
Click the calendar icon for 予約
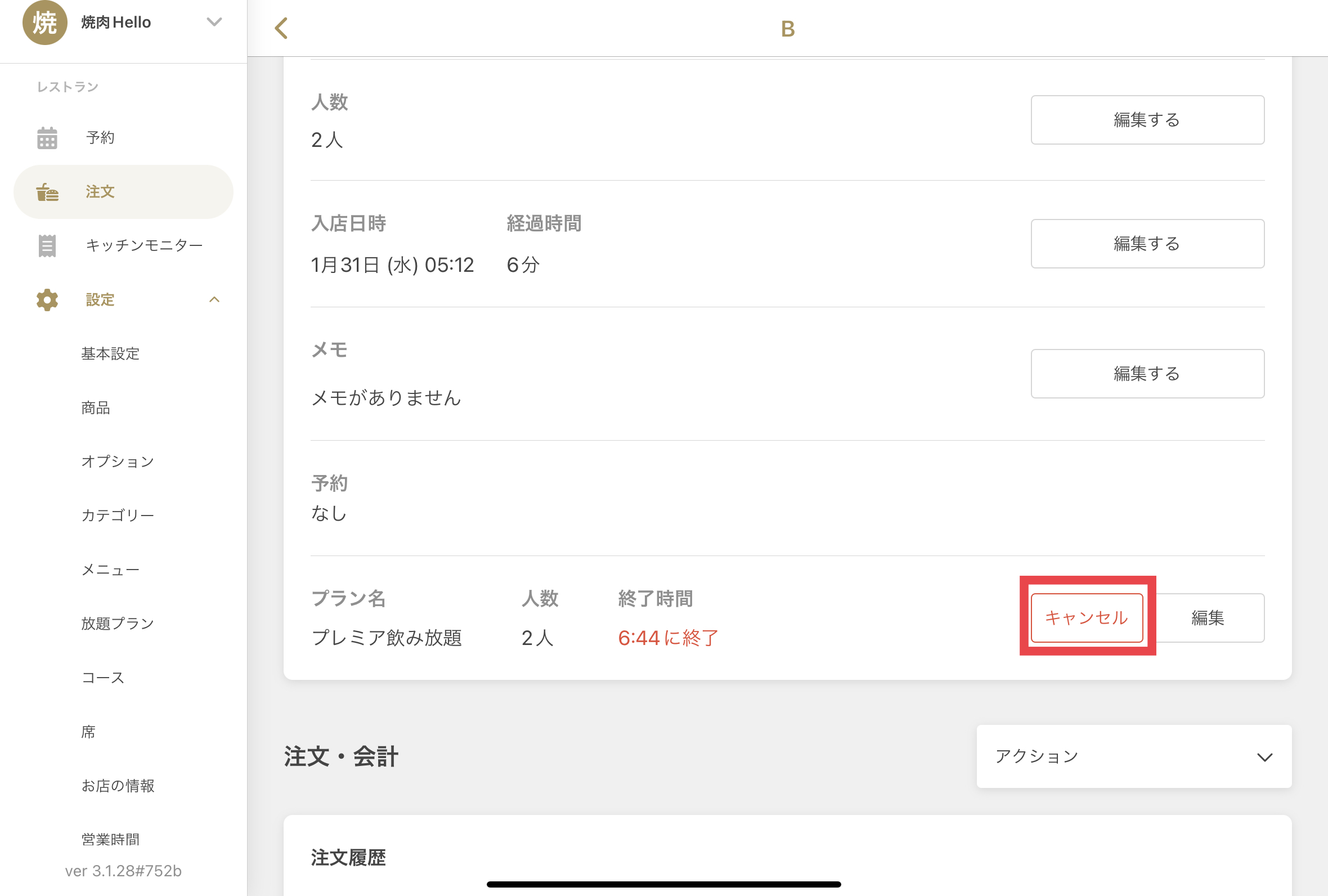[47, 138]
